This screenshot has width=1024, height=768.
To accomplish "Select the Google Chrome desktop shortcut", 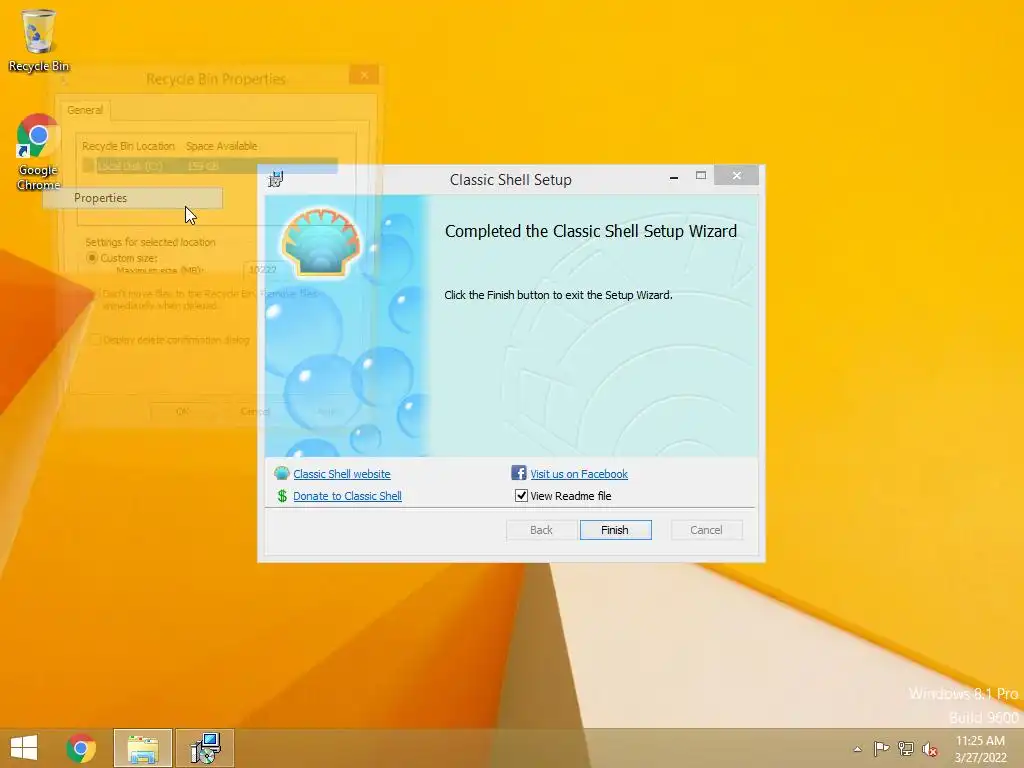I will click(38, 152).
